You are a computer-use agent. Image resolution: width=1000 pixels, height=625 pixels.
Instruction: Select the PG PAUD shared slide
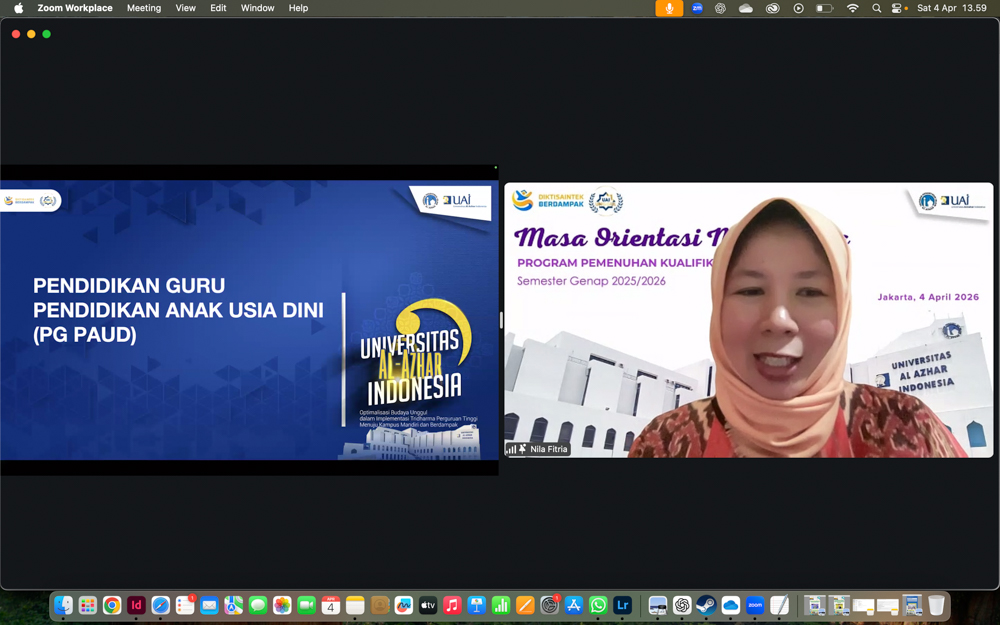[x=248, y=320]
